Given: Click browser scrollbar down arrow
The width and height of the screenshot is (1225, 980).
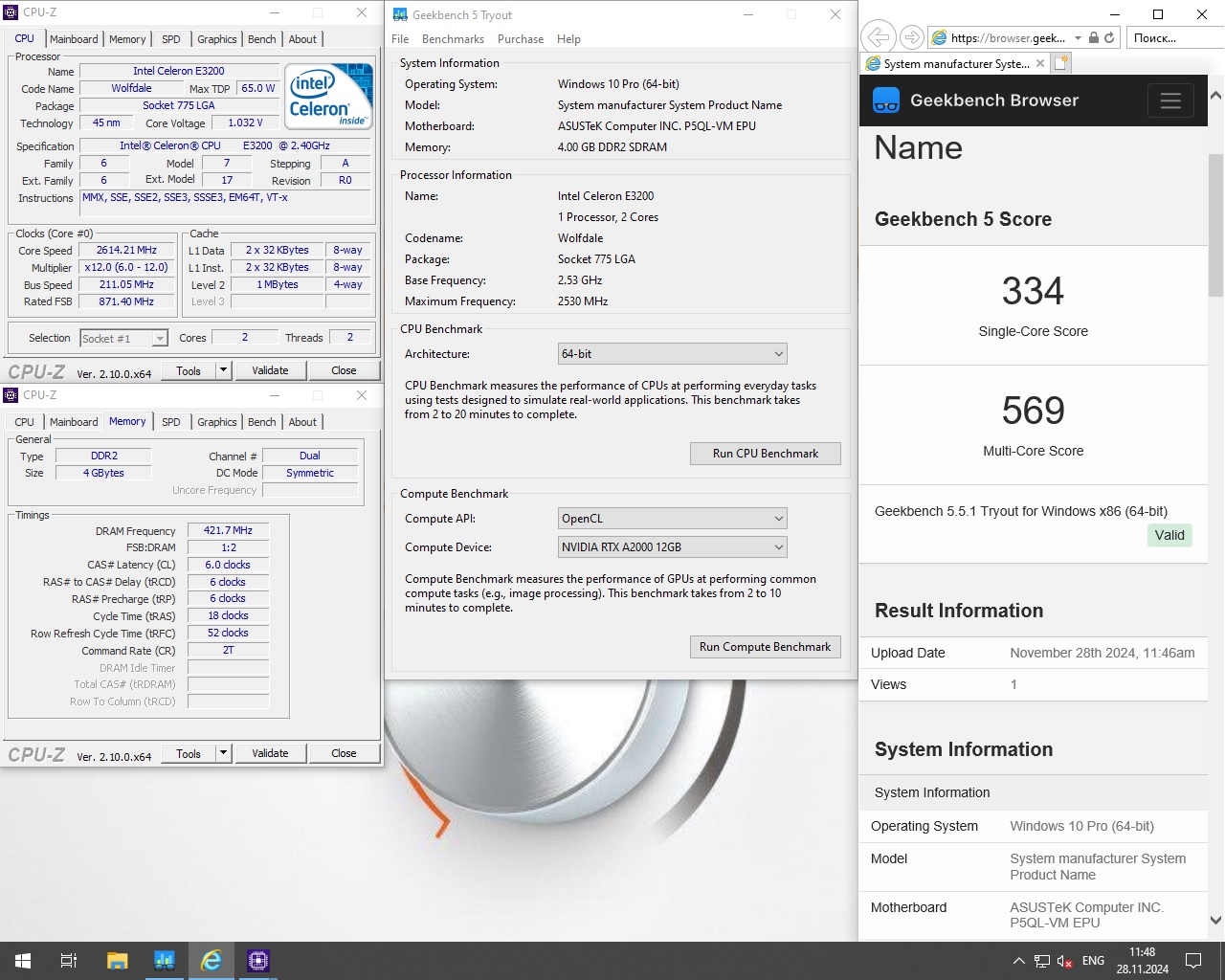Looking at the screenshot, I should [1215, 921].
